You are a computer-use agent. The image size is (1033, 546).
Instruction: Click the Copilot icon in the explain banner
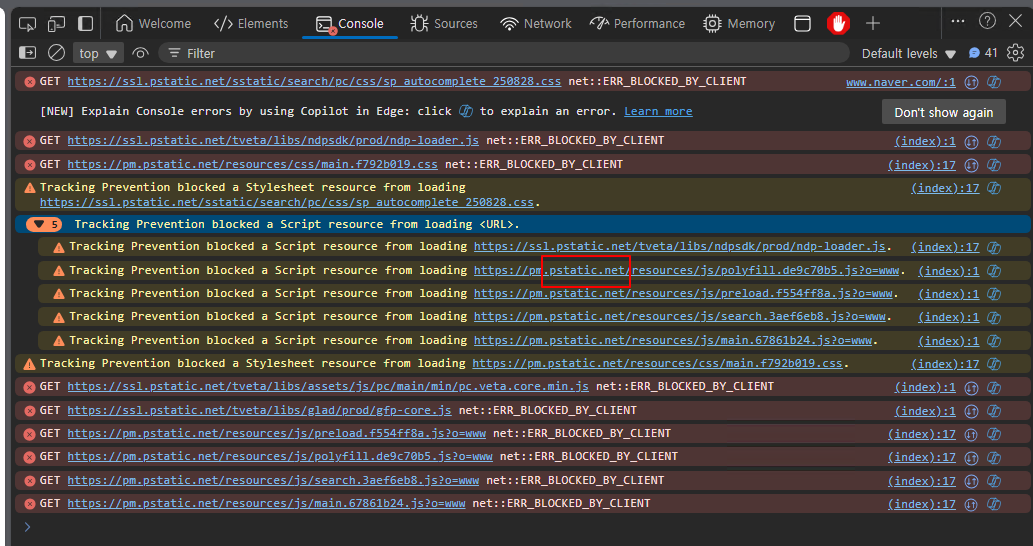pos(466,111)
